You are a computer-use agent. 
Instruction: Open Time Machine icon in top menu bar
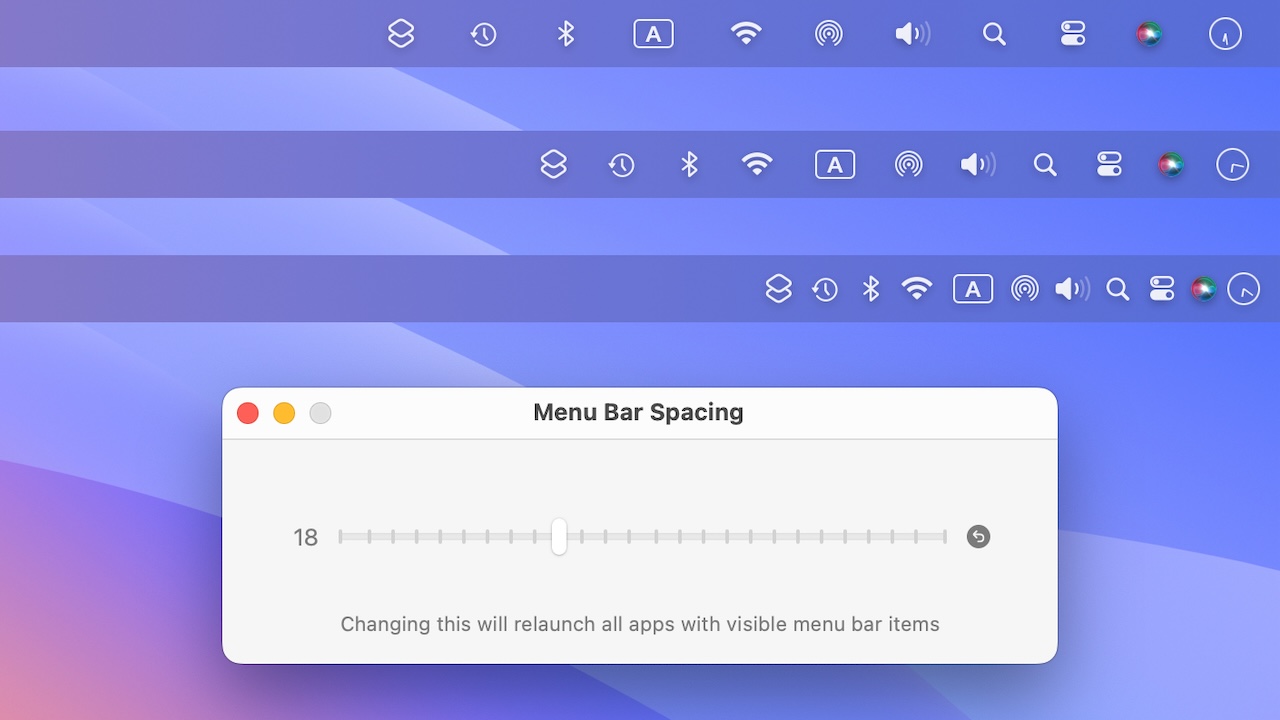(483, 35)
